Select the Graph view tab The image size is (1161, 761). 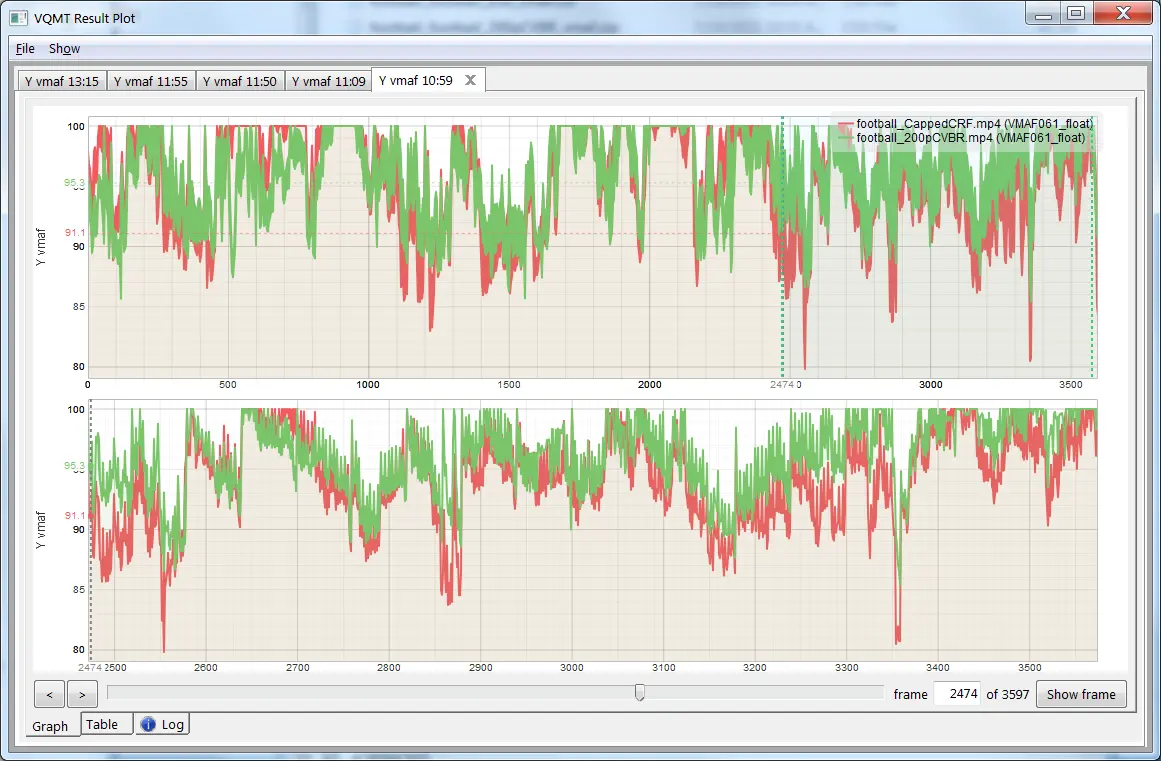(x=50, y=726)
